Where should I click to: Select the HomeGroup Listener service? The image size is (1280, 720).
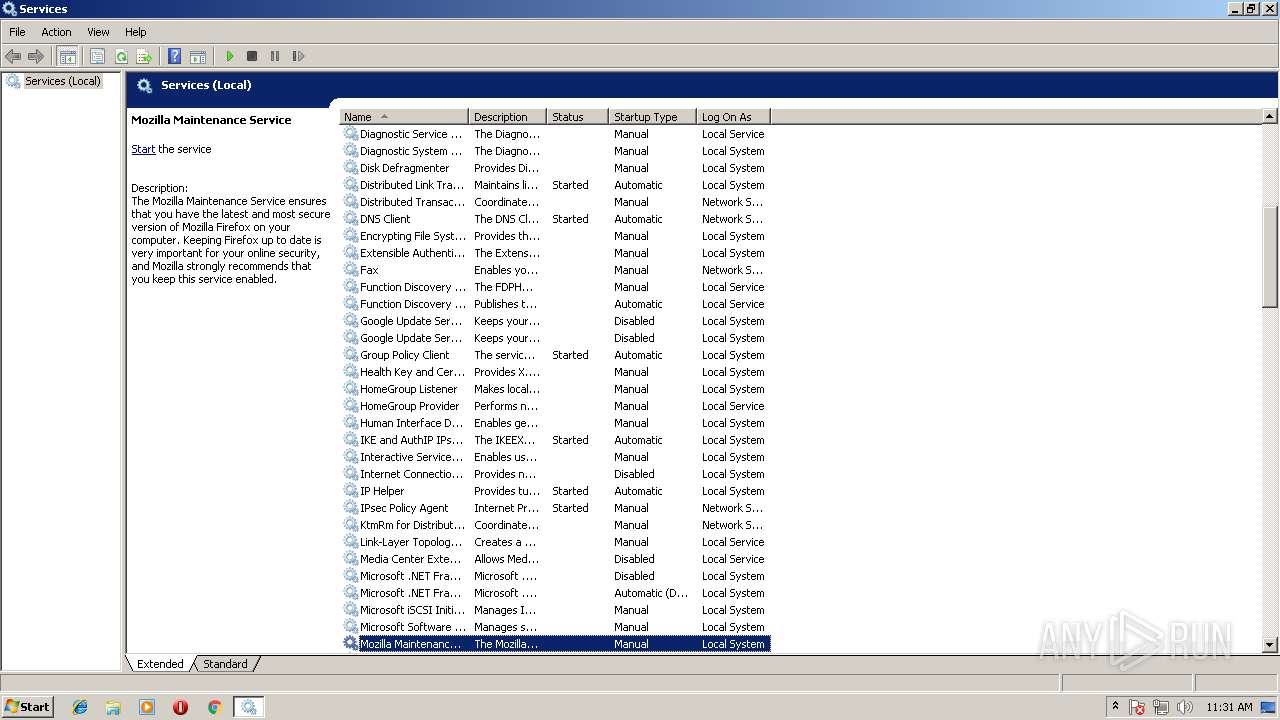[555, 389]
